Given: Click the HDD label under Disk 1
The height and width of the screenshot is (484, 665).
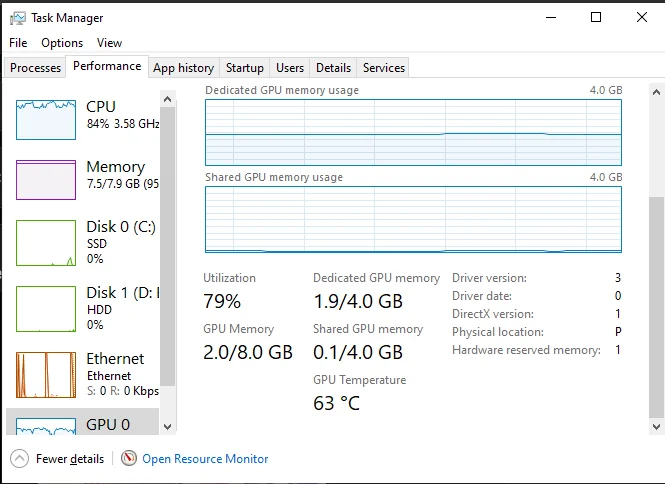Looking at the screenshot, I should point(99,310).
